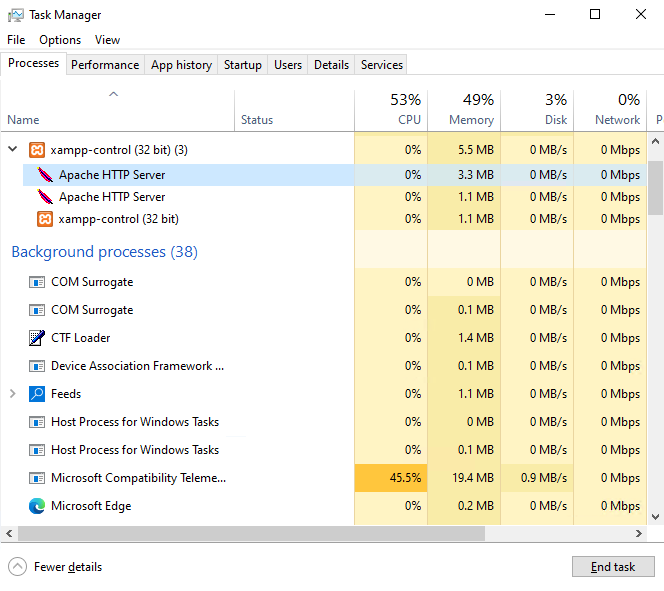Click the Microsoft Compatibility Telemetry icon
The image size is (664, 591).
[37, 478]
